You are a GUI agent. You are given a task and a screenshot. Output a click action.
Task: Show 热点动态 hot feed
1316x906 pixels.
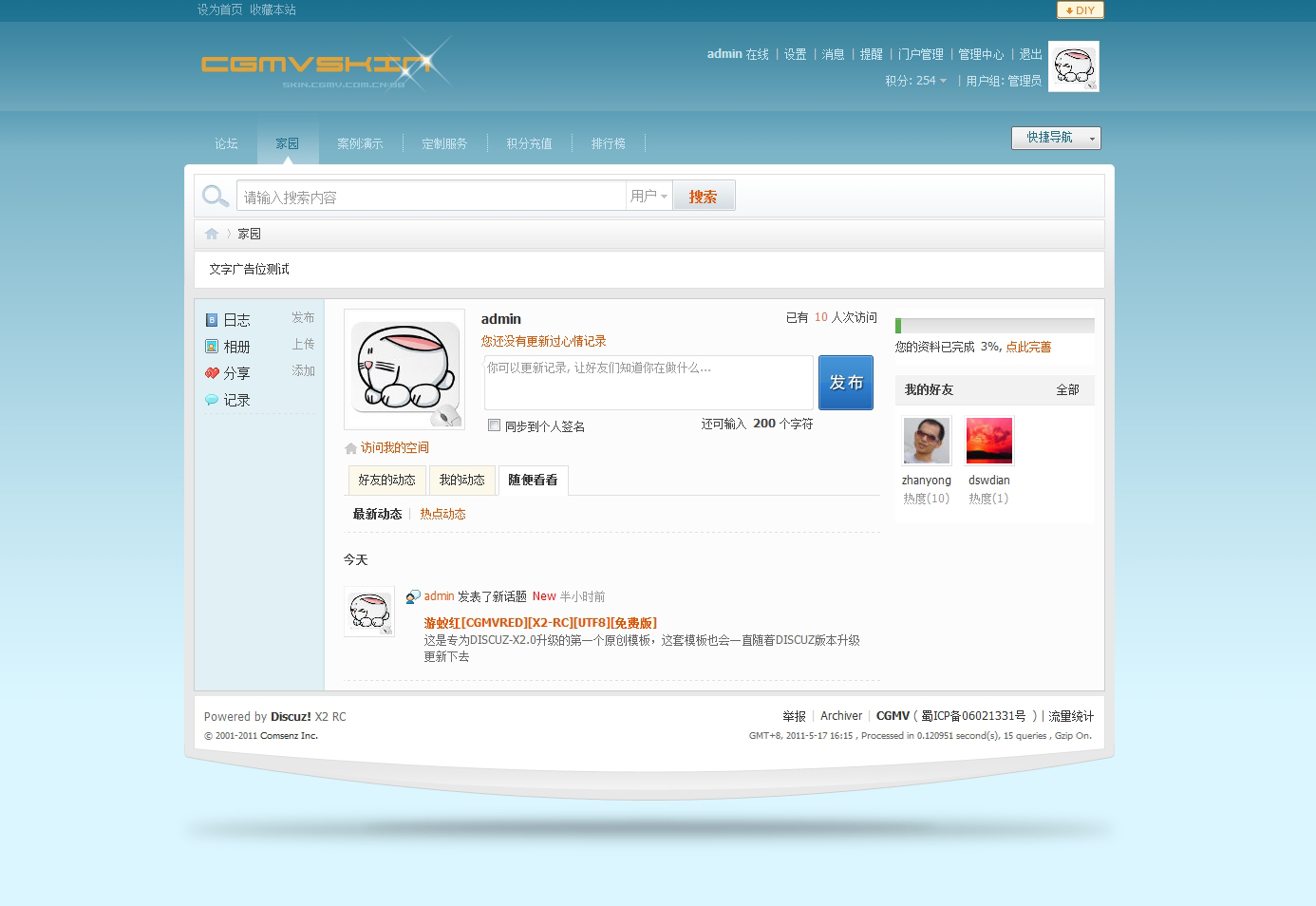click(x=442, y=514)
